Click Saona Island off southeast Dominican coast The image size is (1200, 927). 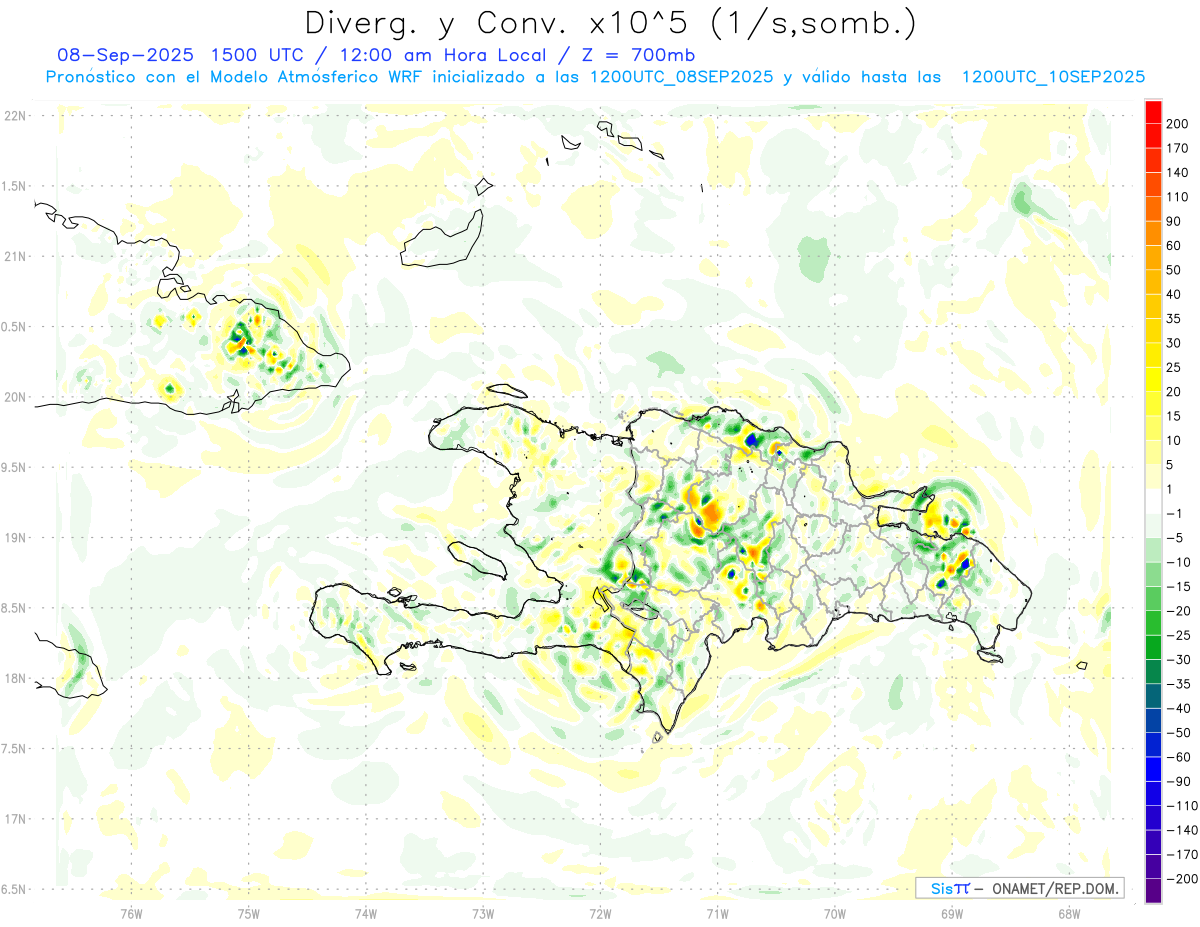pyautogui.click(x=991, y=656)
